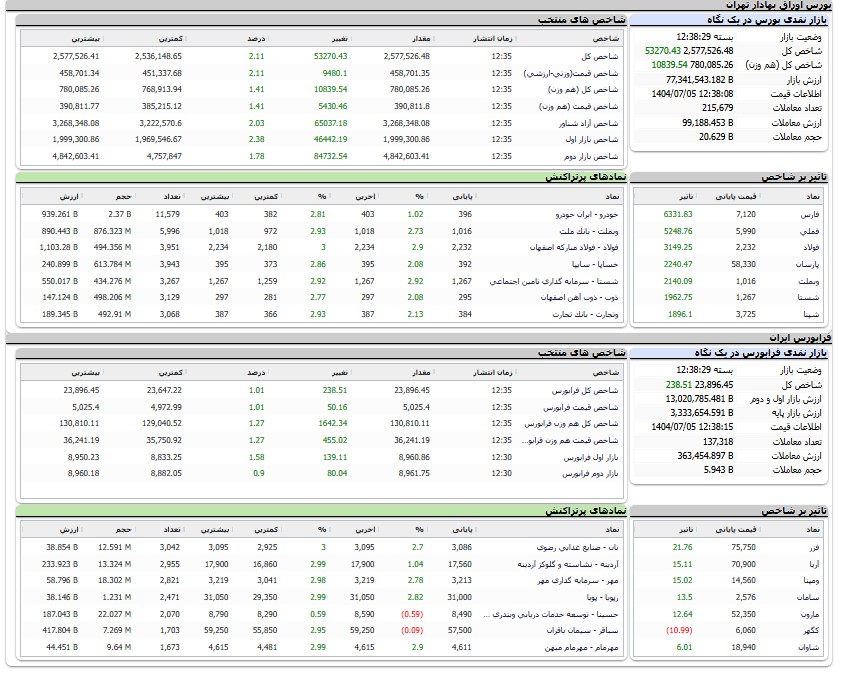The width and height of the screenshot is (844, 679).
Task: Select فارس in the index impact table
Action: pos(810,214)
